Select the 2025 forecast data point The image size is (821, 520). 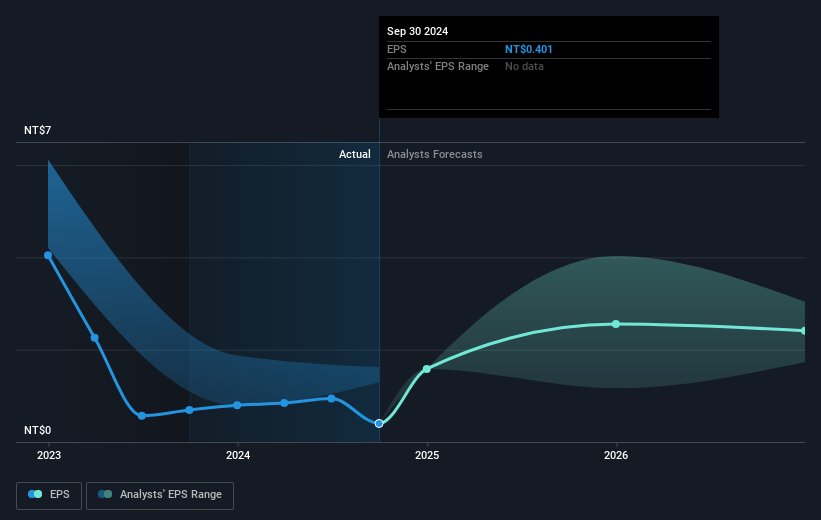click(427, 369)
